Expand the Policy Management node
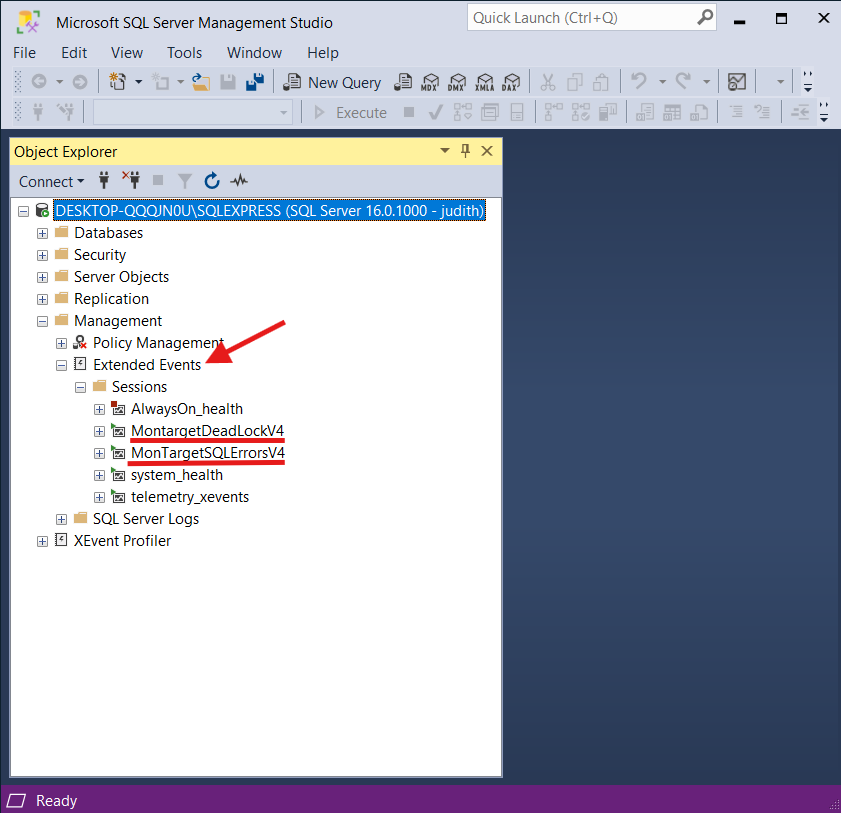 62,343
